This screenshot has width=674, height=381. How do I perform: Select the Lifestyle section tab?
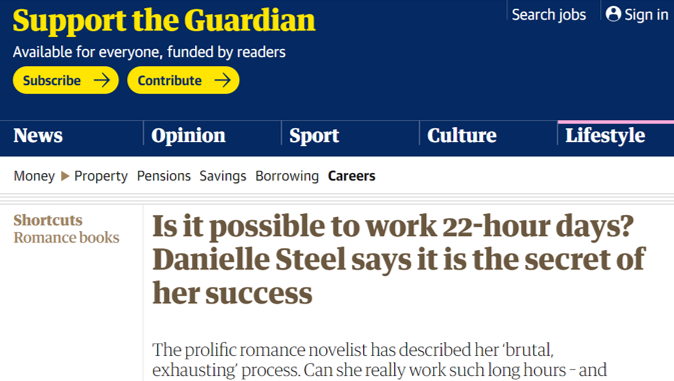click(605, 136)
